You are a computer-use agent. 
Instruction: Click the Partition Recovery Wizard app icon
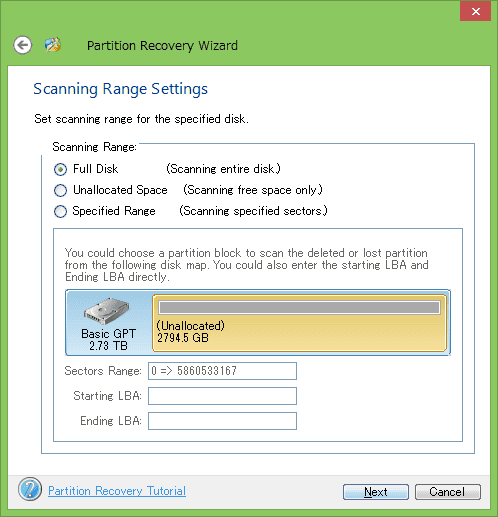point(53,45)
